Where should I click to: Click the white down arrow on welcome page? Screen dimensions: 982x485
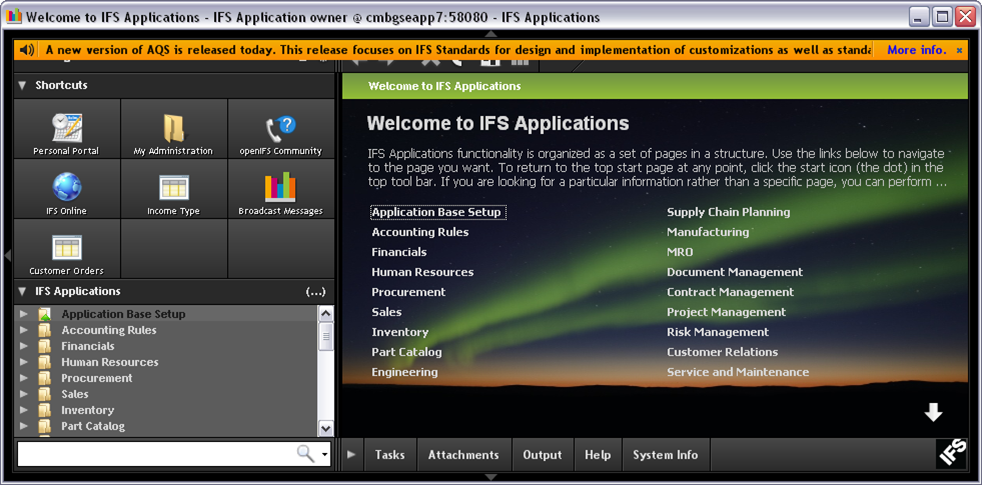[933, 412]
